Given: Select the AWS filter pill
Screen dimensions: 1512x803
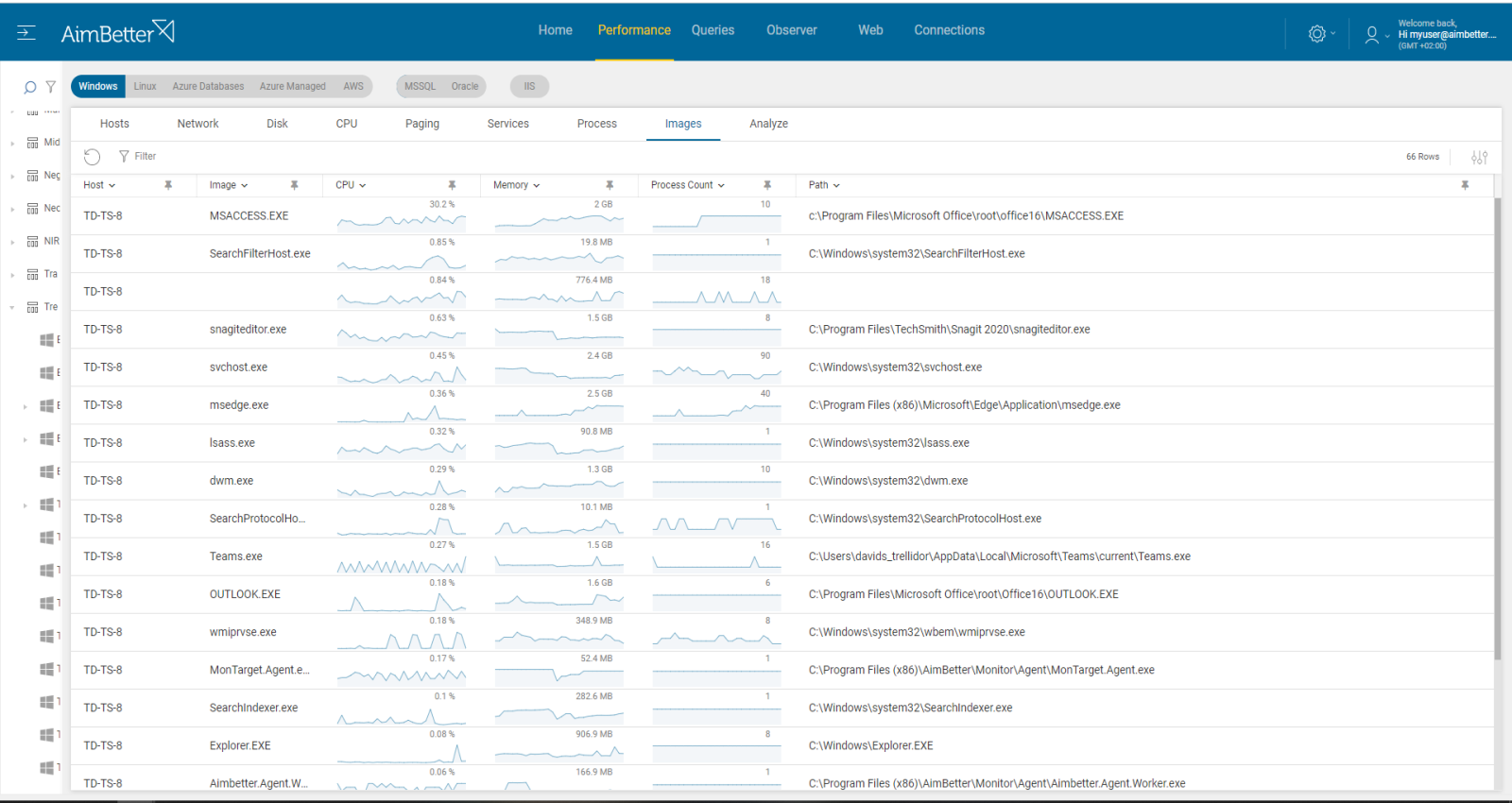Looking at the screenshot, I should (353, 86).
